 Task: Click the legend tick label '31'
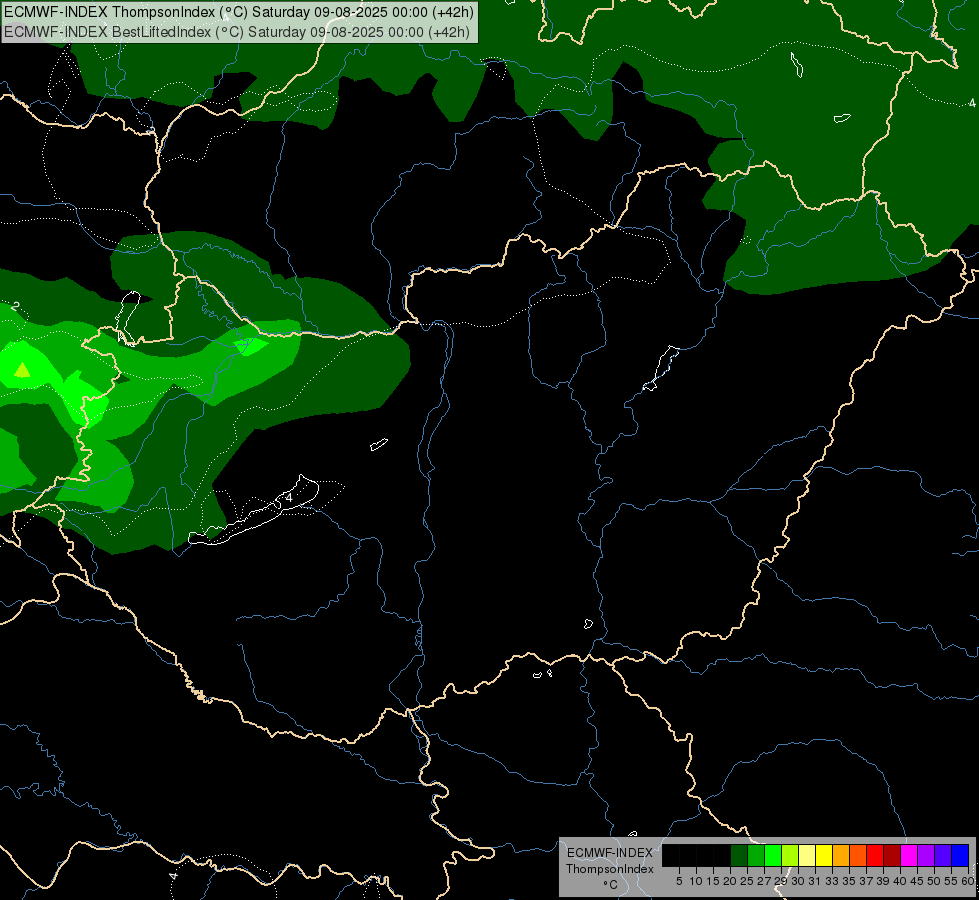click(815, 881)
